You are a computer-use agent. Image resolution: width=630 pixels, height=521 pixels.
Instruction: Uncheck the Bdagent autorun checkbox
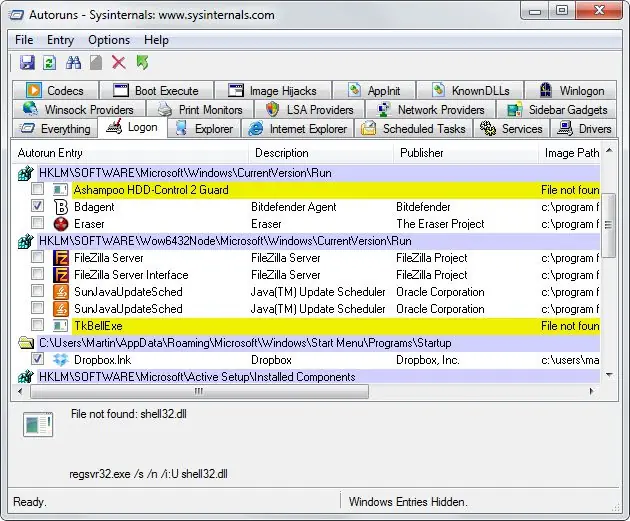click(37, 207)
